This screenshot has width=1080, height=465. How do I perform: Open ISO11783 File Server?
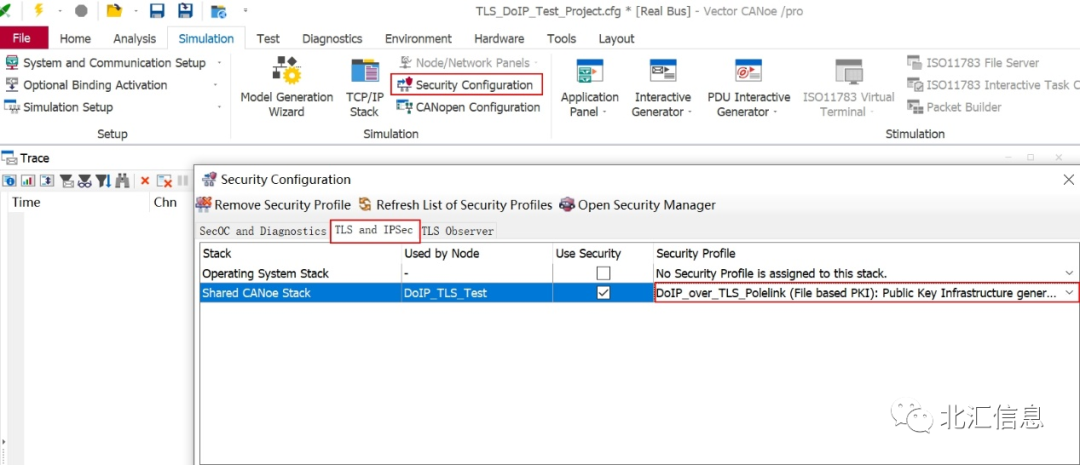973,63
